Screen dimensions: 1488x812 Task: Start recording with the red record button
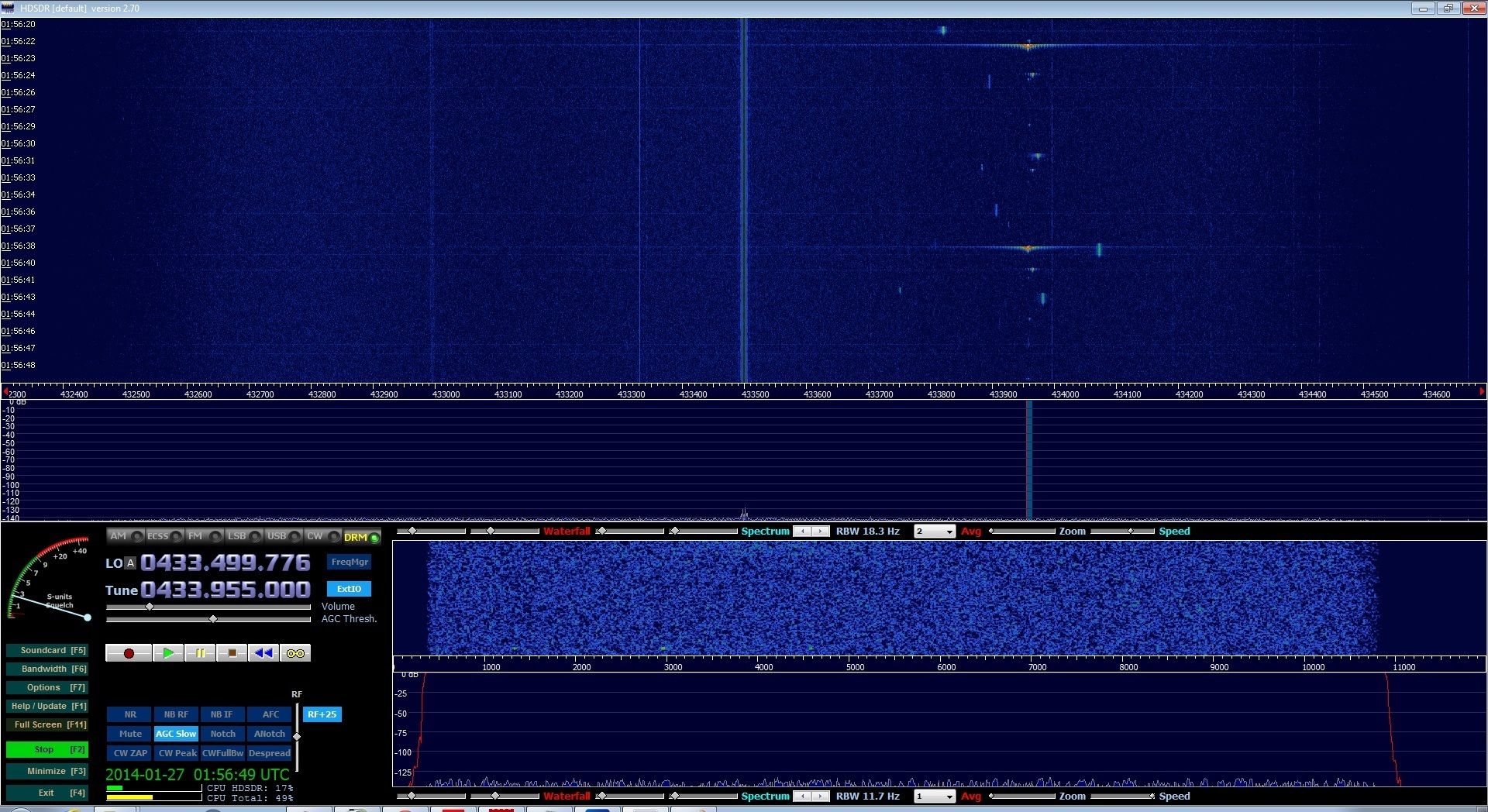pyautogui.click(x=129, y=653)
